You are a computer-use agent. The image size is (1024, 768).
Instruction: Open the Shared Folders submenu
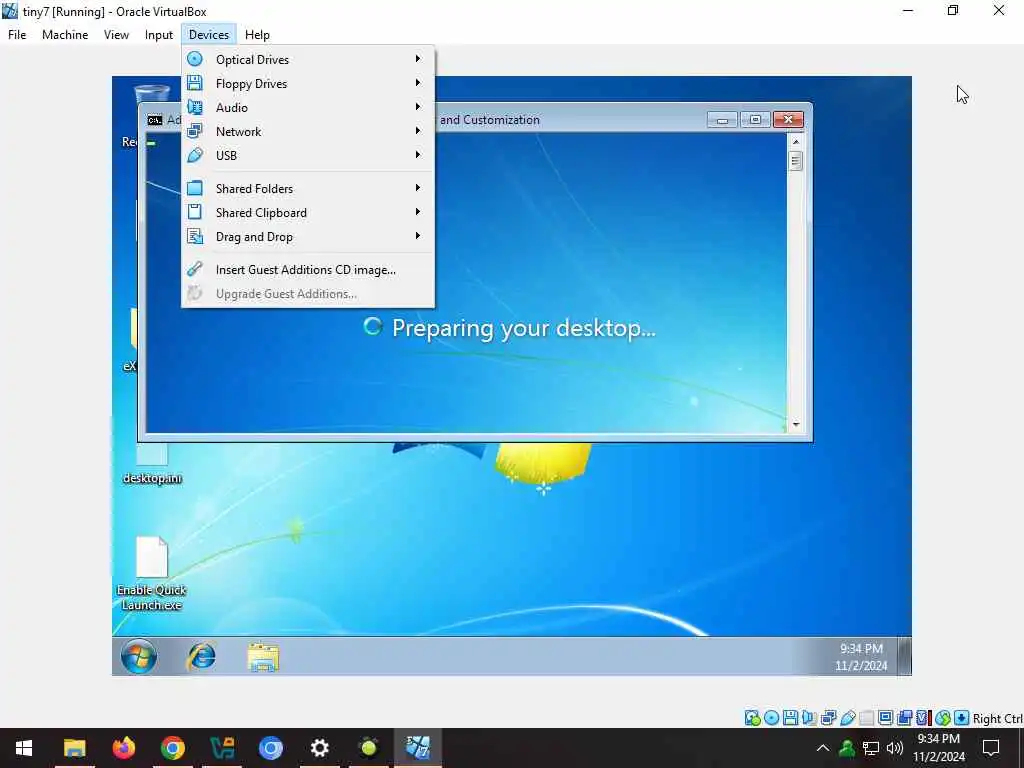tap(308, 189)
